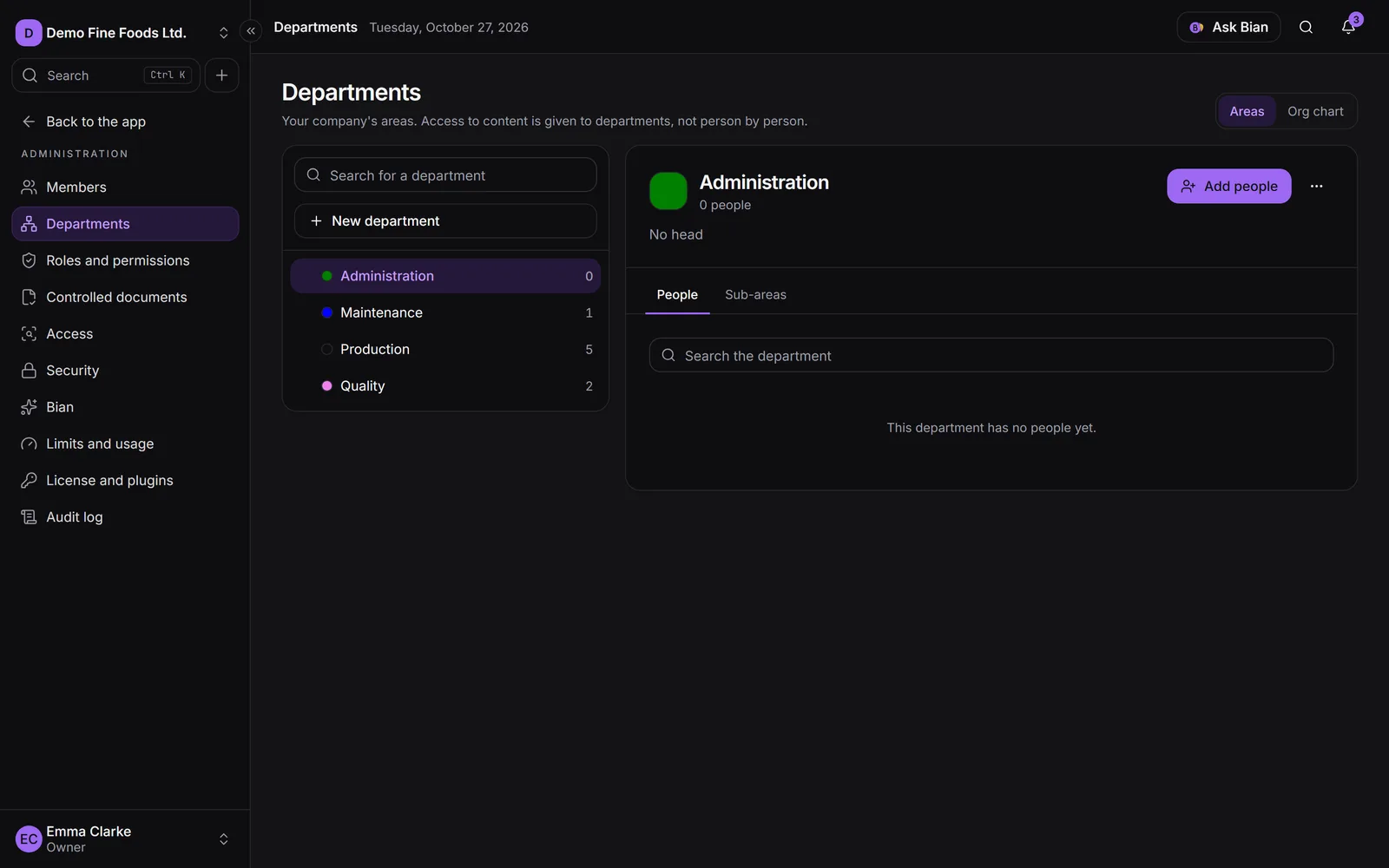1389x868 pixels.
Task: Select the Production department row
Action: click(445, 349)
